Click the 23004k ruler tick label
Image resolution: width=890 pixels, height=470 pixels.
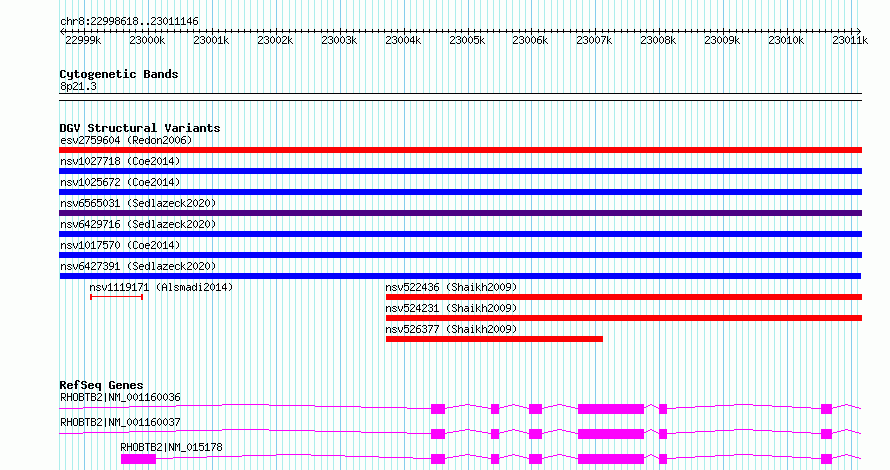coord(403,40)
